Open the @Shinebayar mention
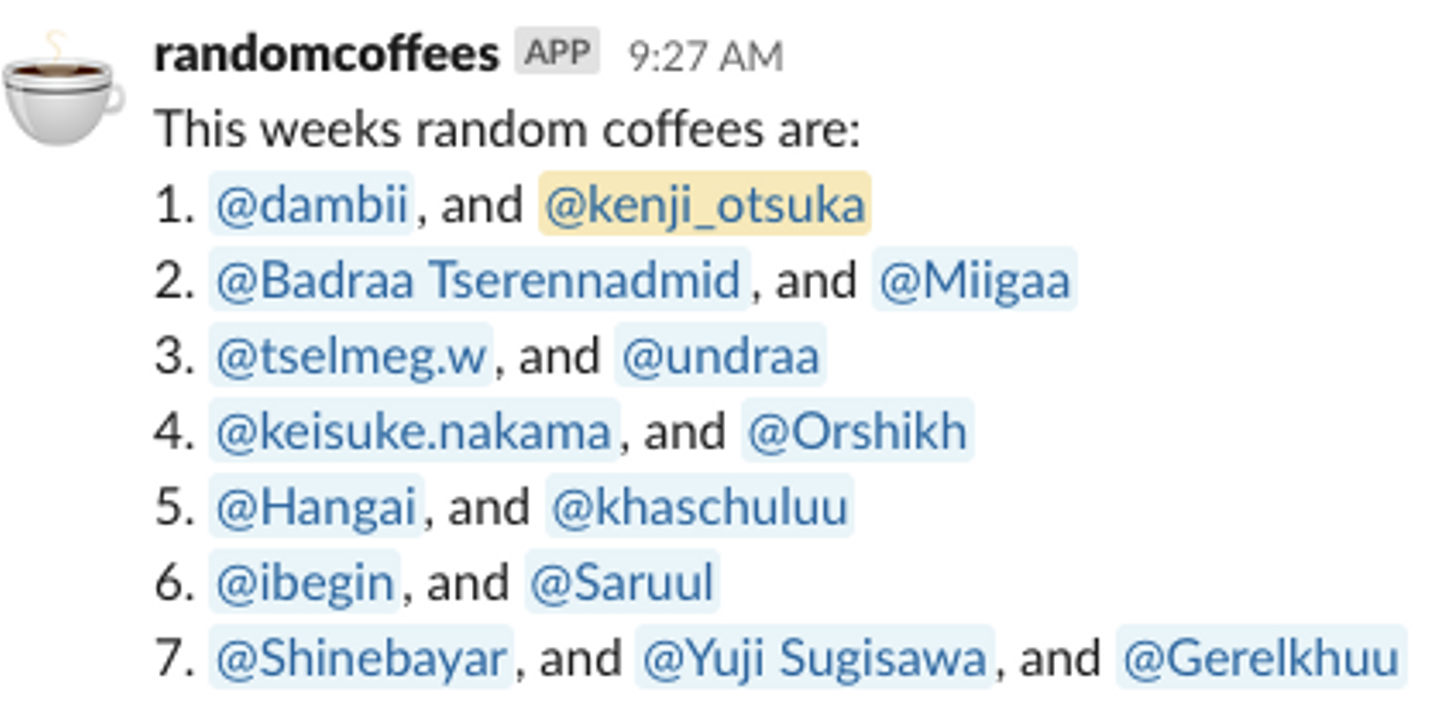The image size is (1440, 718). pyautogui.click(x=361, y=659)
